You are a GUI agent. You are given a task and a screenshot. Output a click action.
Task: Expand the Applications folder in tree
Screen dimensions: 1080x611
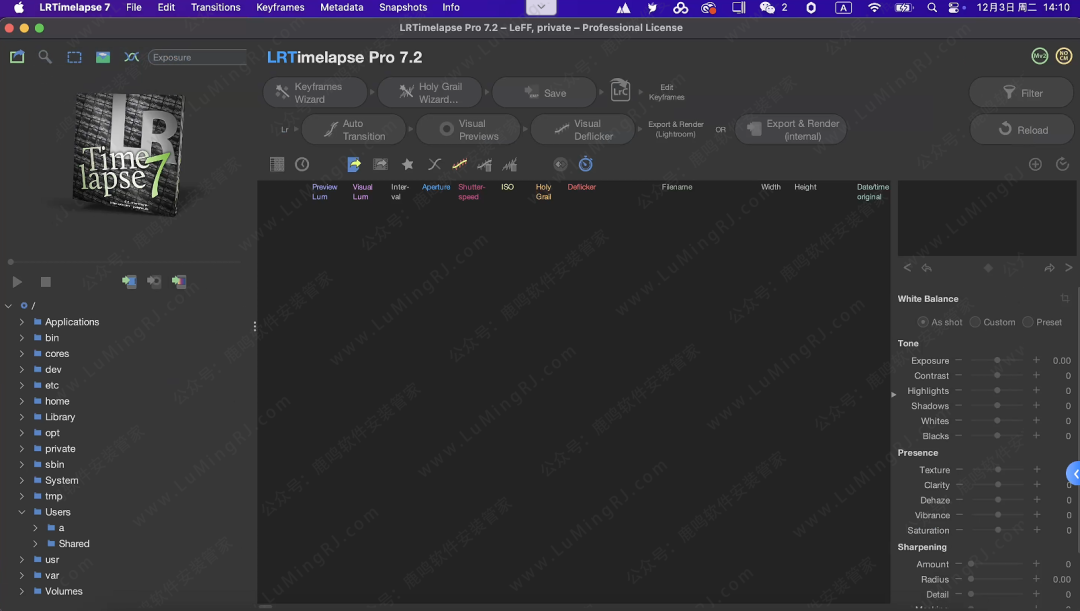[x=22, y=322]
